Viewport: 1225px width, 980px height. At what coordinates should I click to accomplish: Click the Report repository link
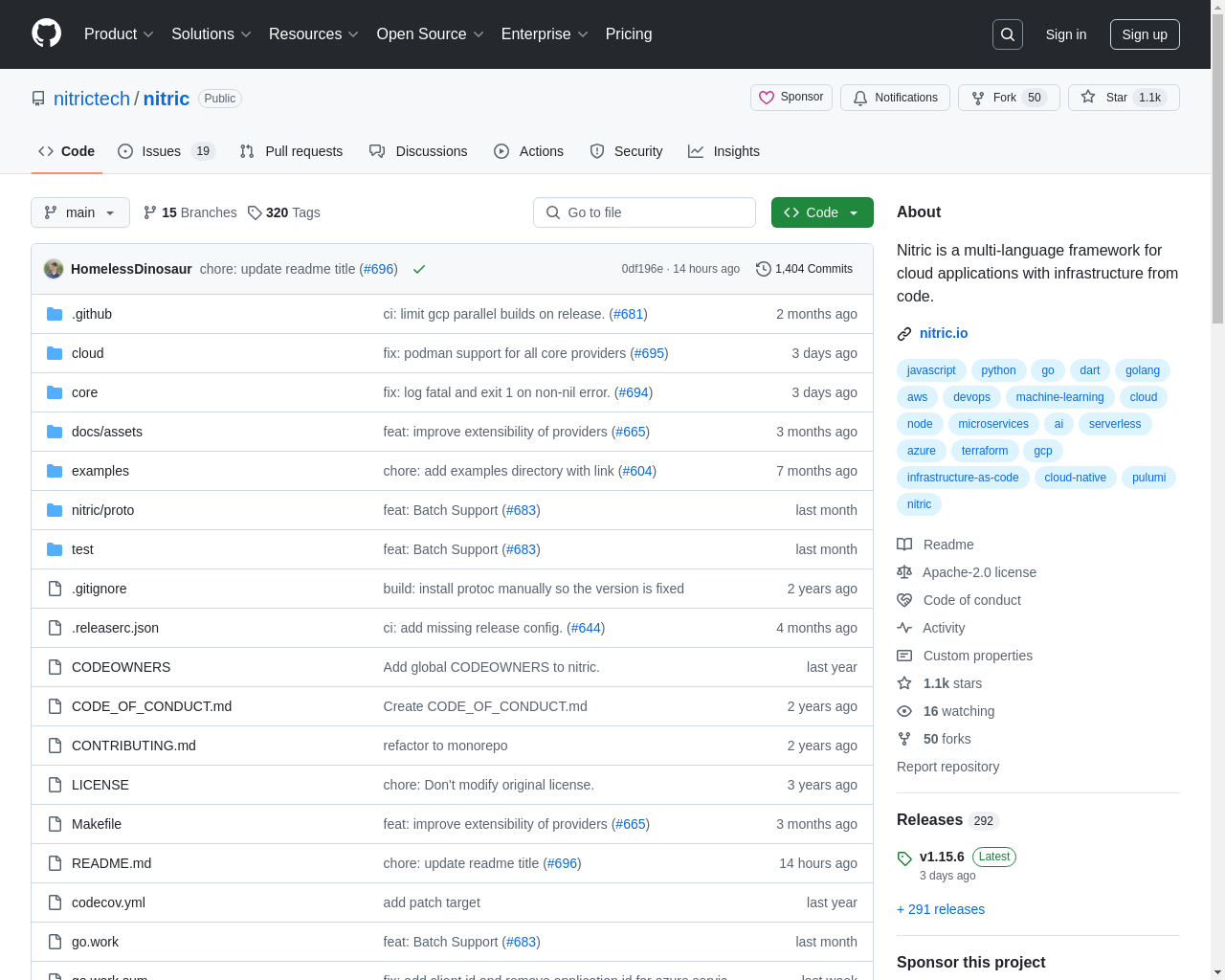point(947,767)
